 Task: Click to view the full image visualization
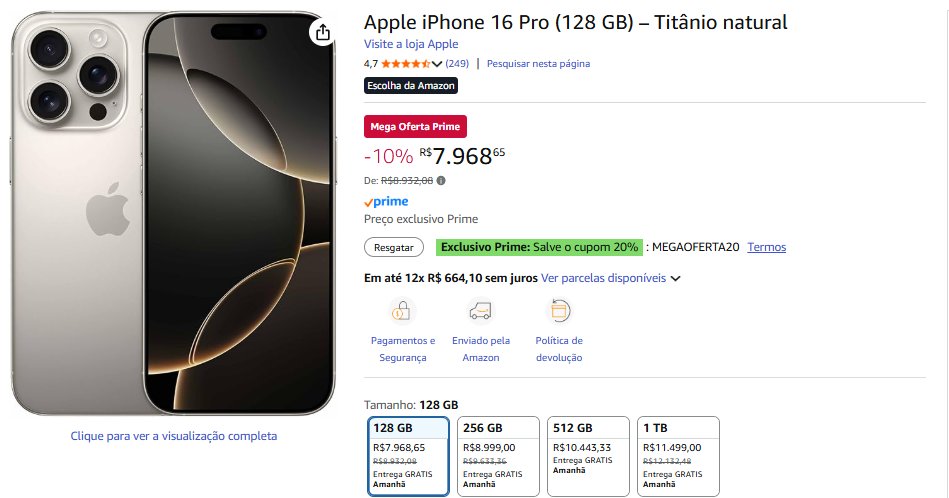[x=173, y=436]
